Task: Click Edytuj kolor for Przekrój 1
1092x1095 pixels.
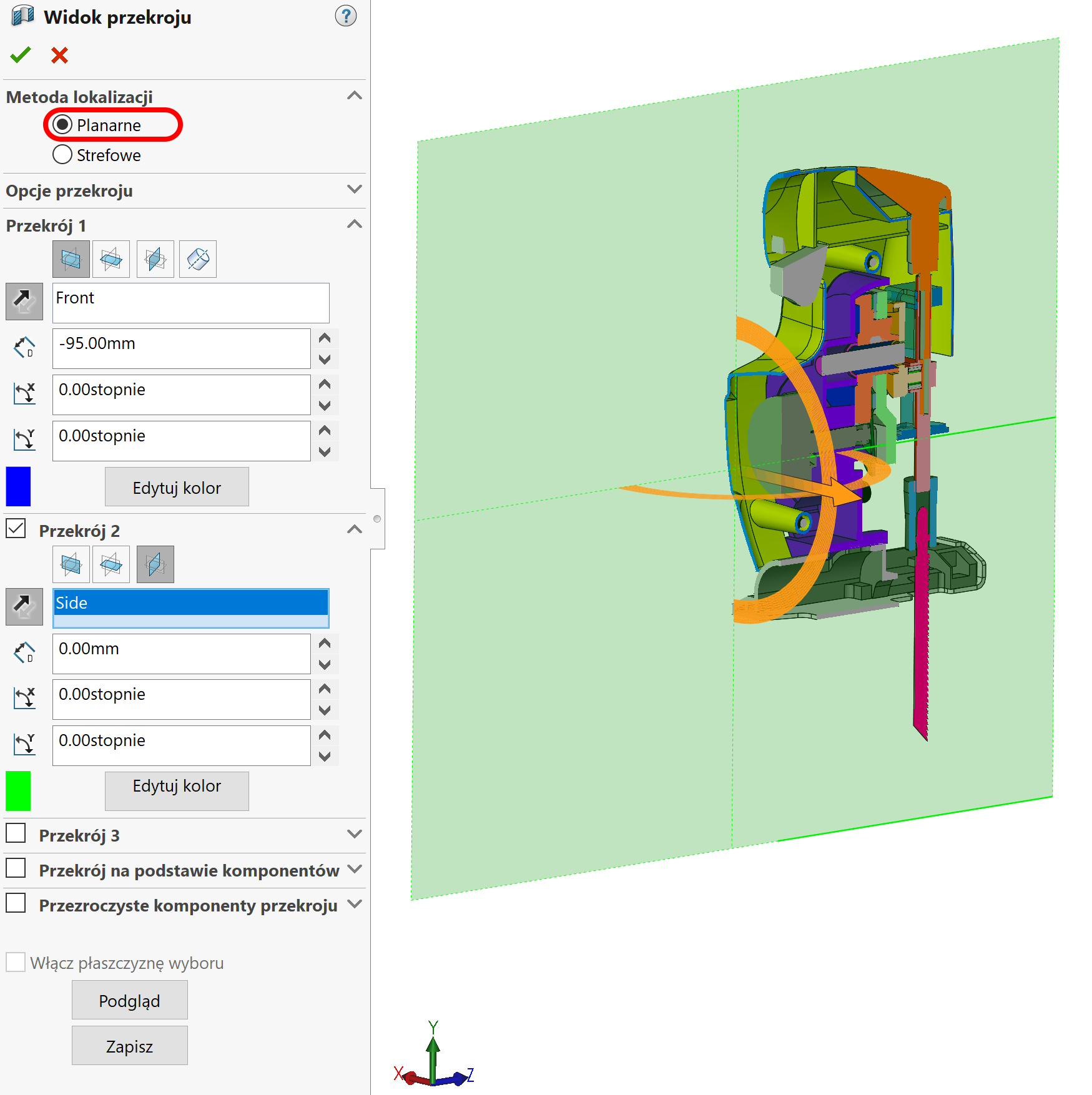Action: coord(177,487)
